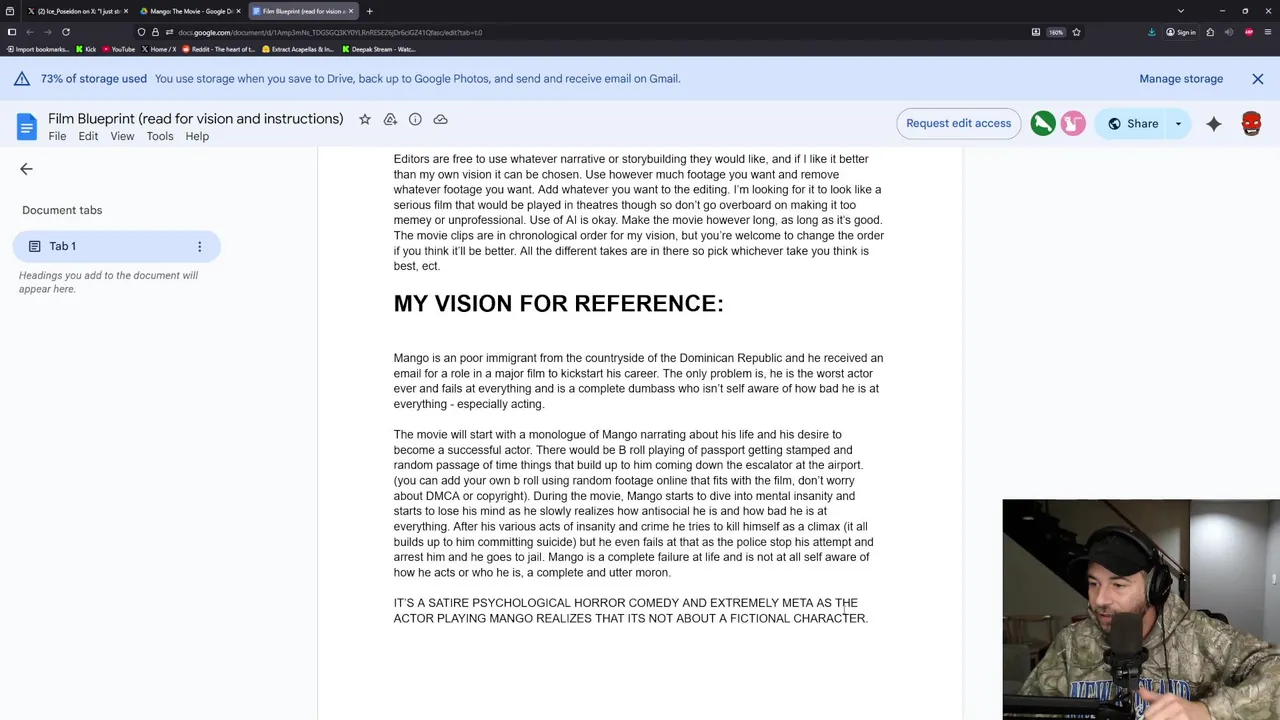Image resolution: width=1280 pixels, height=720 pixels.
Task: Click the webcam video overlay
Action: pos(1141,609)
